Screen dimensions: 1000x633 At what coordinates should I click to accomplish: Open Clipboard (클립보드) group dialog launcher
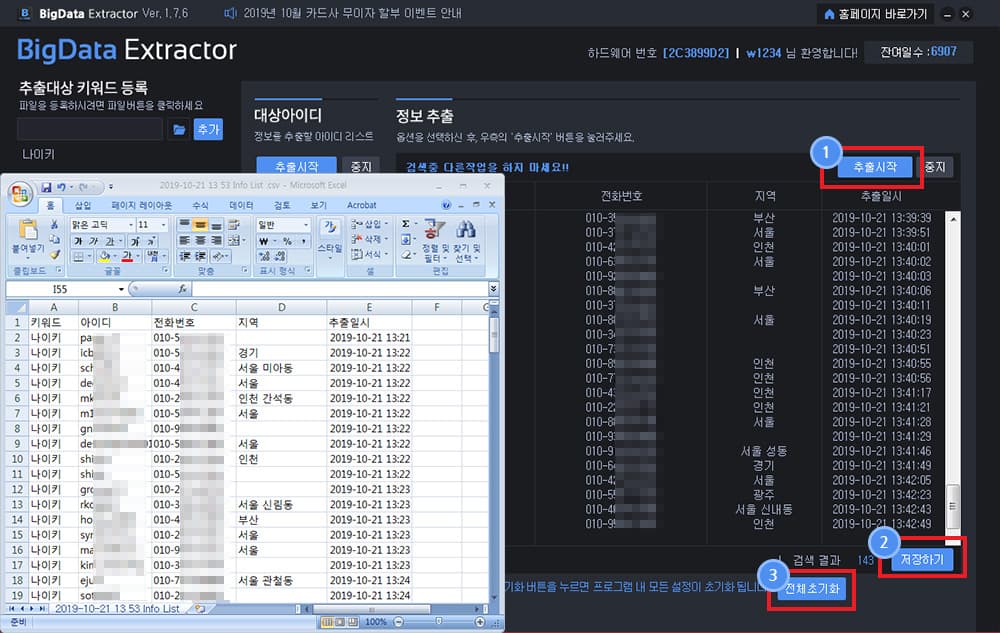(x=59, y=270)
